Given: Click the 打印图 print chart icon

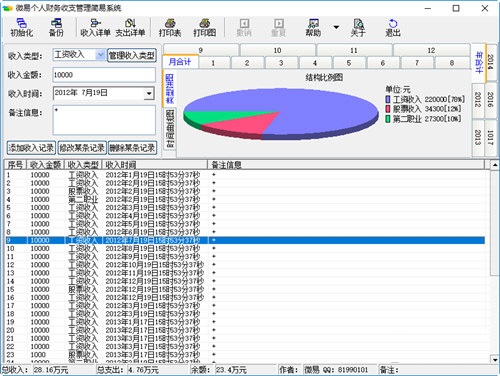Looking at the screenshot, I should pyautogui.click(x=205, y=27).
